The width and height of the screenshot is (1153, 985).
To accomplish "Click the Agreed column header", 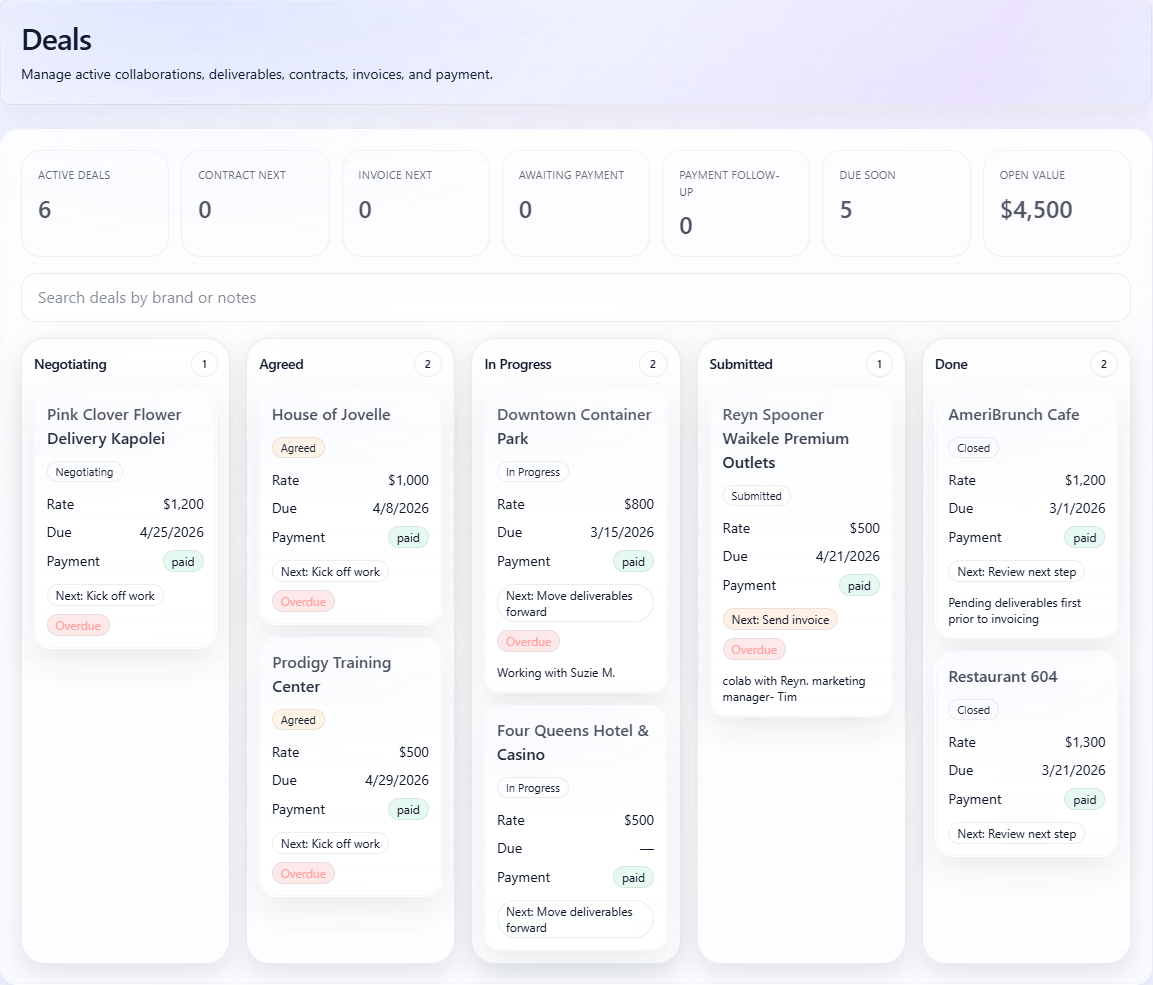I will pyautogui.click(x=282, y=364).
